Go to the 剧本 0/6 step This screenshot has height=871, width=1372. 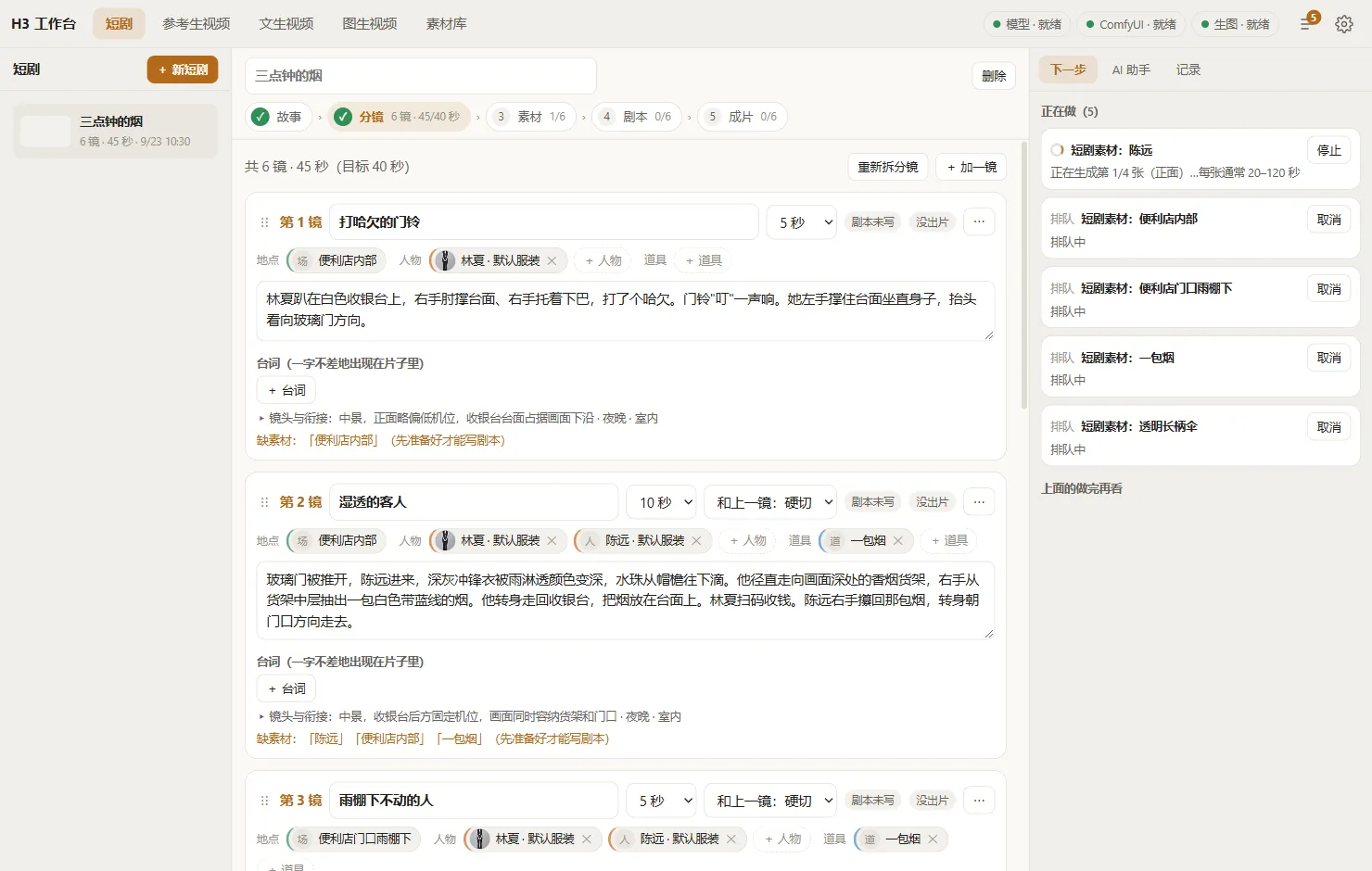pos(637,117)
